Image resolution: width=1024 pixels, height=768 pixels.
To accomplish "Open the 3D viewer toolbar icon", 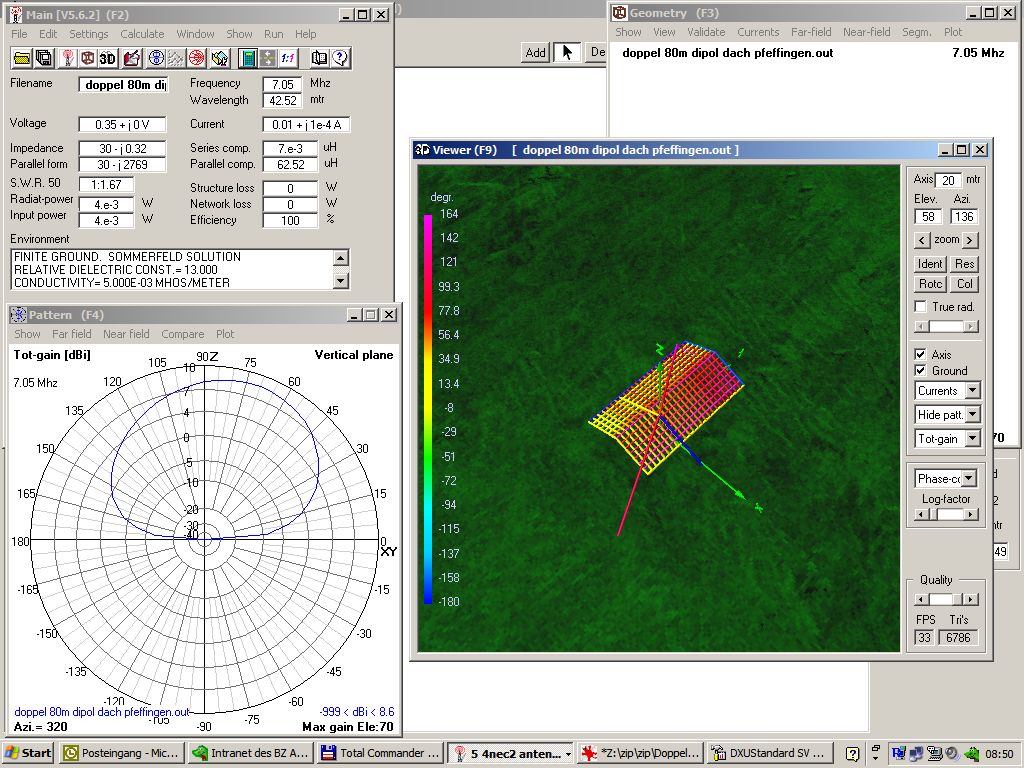I will point(108,58).
